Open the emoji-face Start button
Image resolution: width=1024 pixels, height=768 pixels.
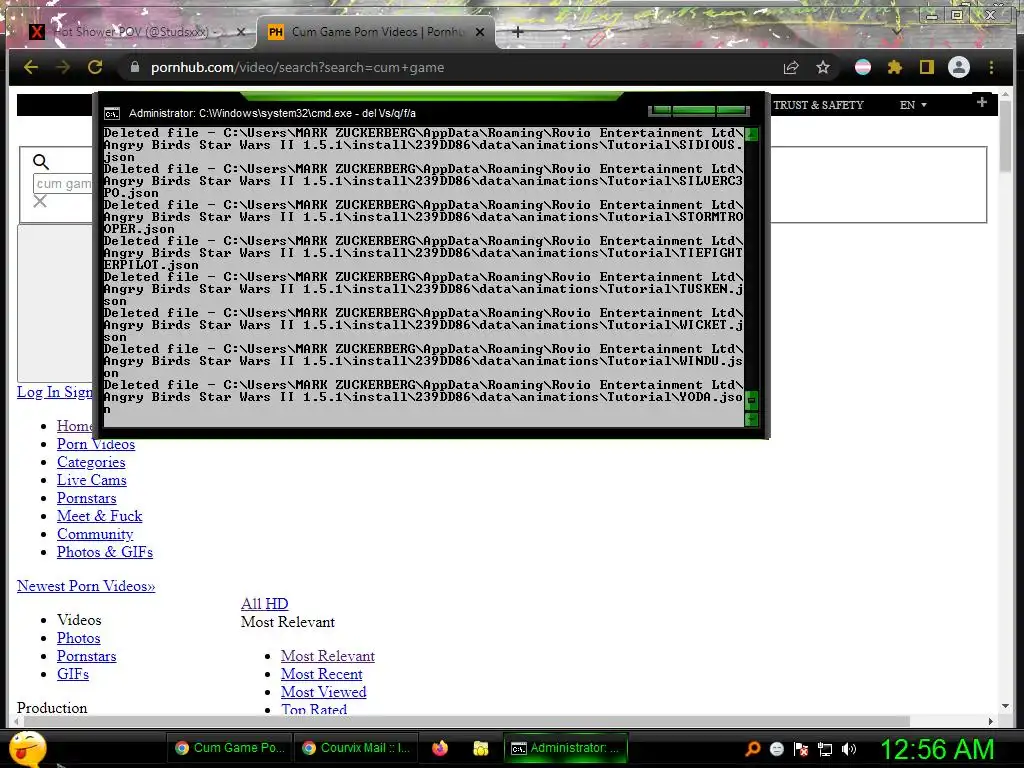pos(28,748)
